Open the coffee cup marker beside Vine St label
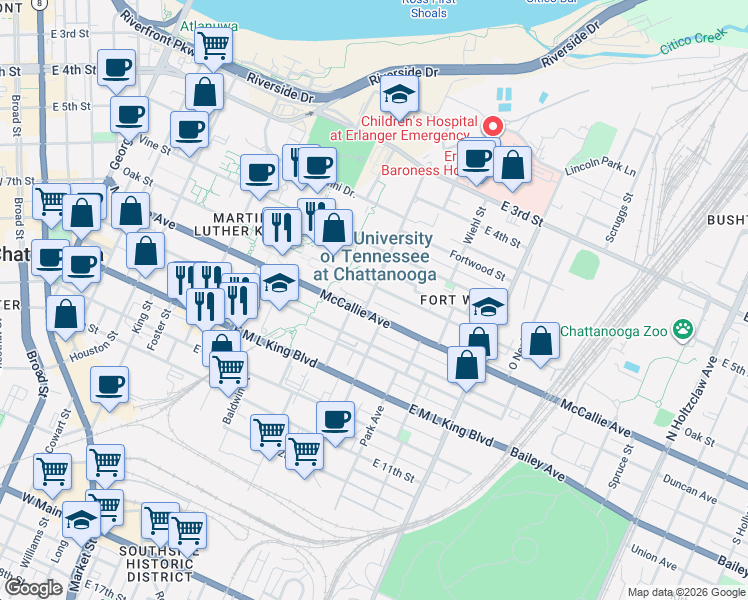The height and width of the screenshot is (600, 748). pos(189,131)
